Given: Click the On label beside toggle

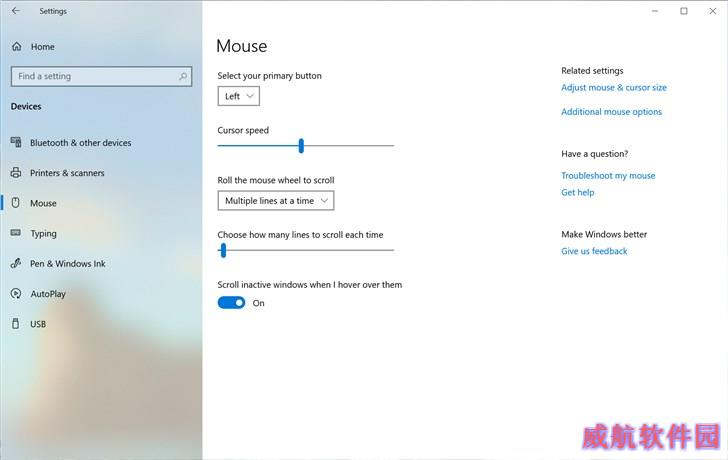Looking at the screenshot, I should 259,303.
